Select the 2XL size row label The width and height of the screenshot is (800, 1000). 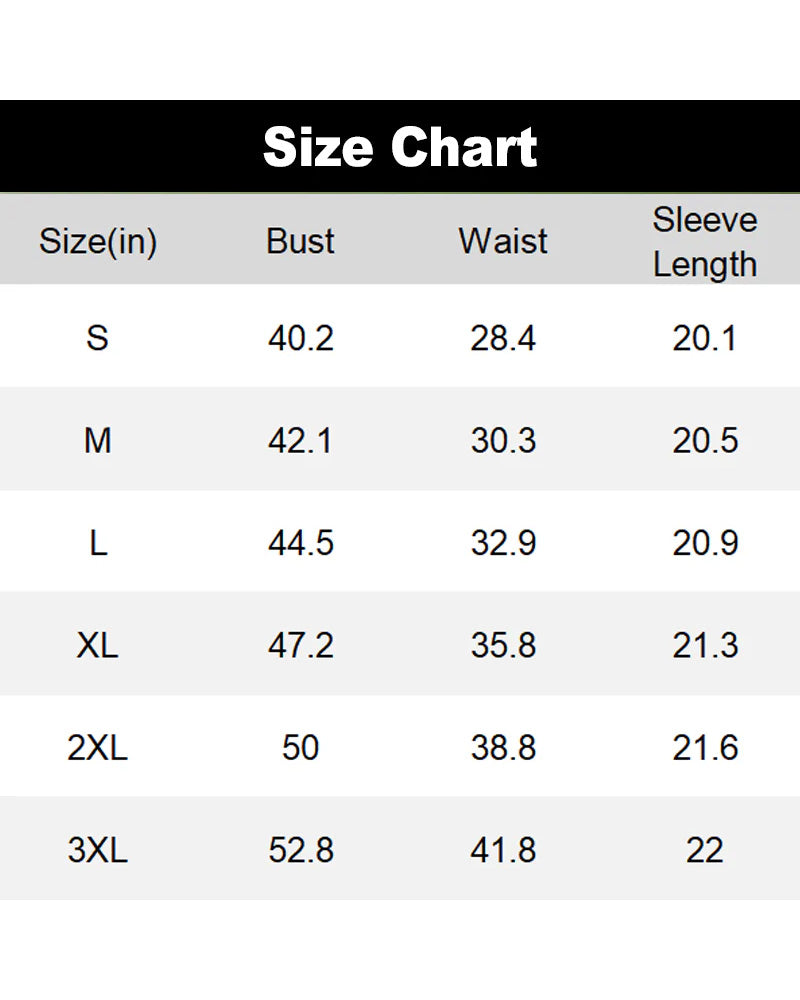click(97, 748)
